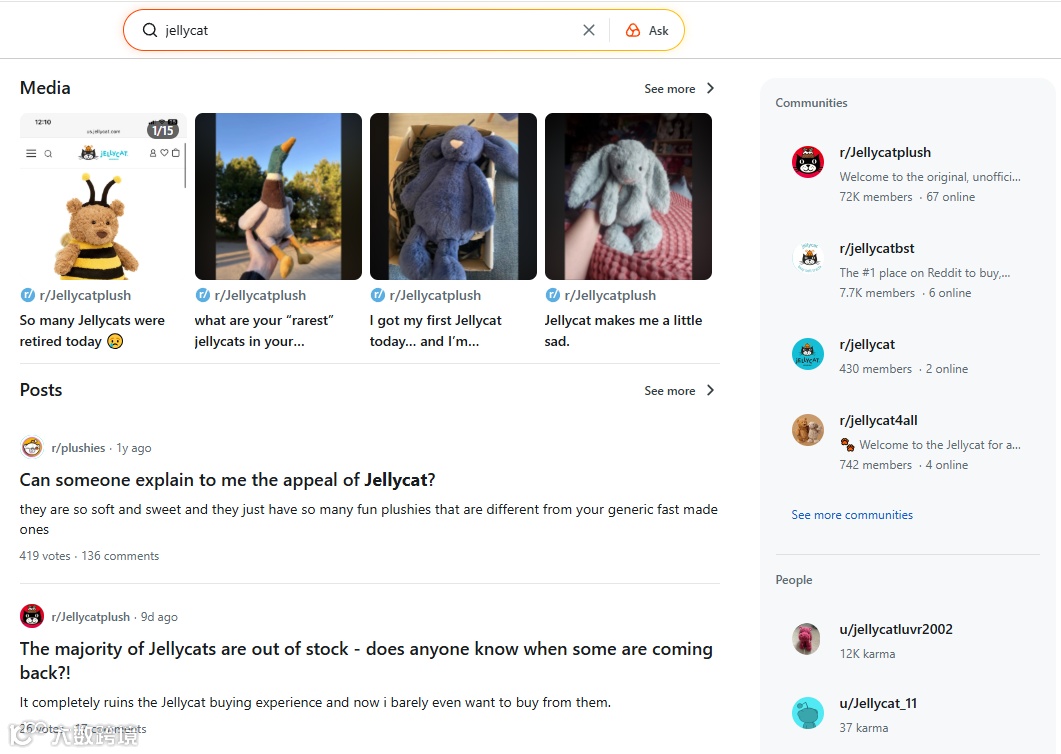Viewport: 1061px width, 754px height.
Task: Click the 1/15 gallery counter badge
Action: (x=162, y=130)
